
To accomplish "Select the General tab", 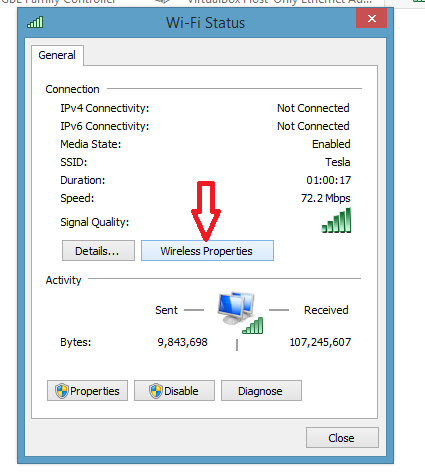I will [x=57, y=55].
